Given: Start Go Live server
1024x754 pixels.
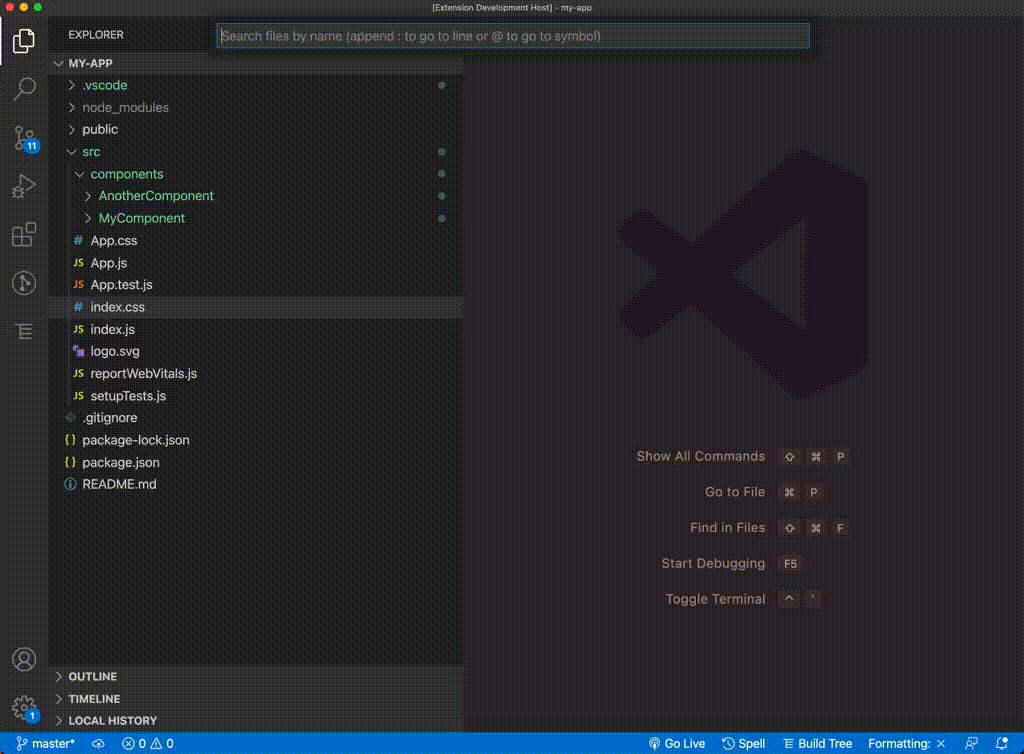Looking at the screenshot, I should 677,744.
